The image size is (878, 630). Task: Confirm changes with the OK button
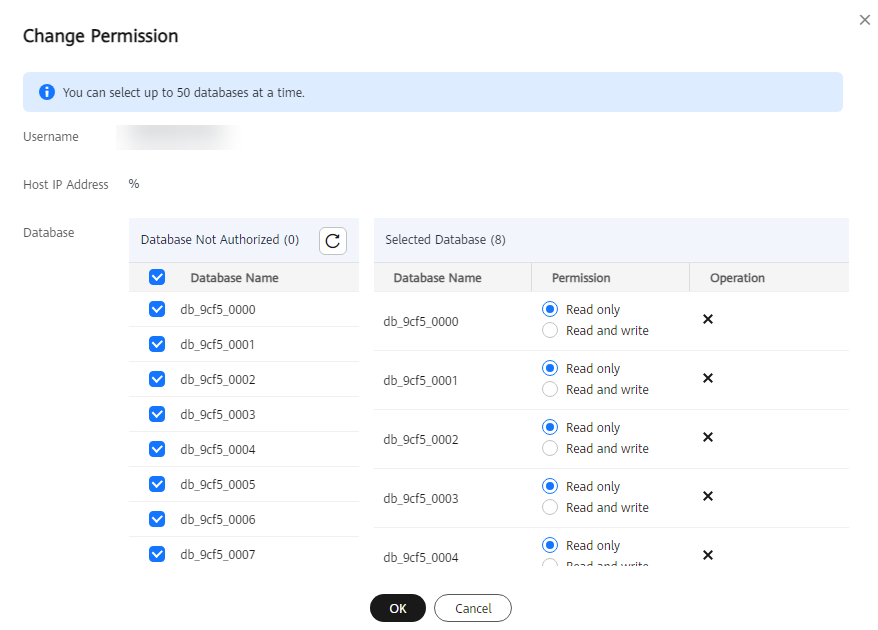tap(398, 608)
